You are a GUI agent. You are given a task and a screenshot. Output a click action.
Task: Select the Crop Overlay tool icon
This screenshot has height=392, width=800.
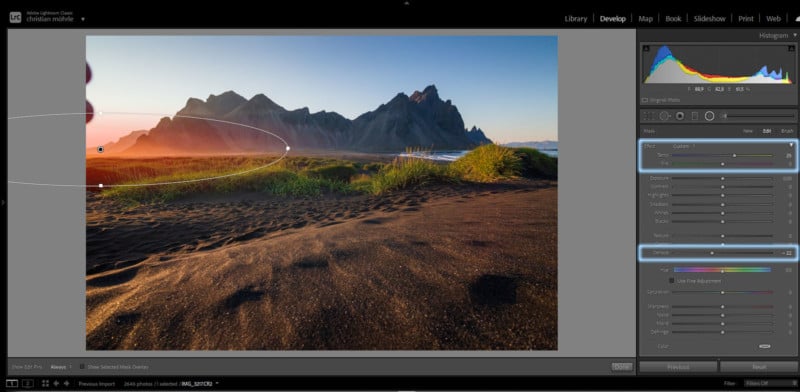[x=649, y=116]
